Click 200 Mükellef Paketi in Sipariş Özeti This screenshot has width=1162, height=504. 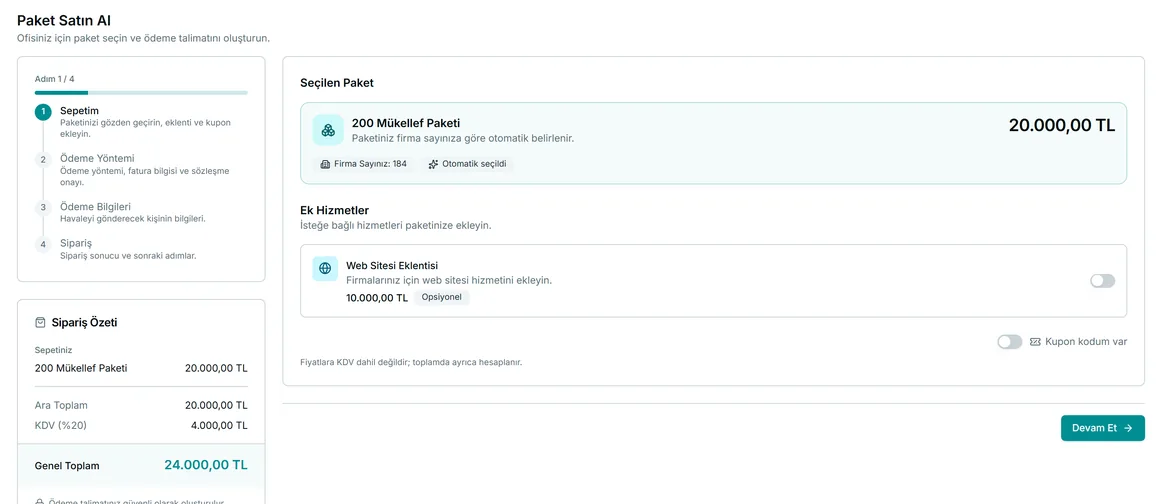coord(81,368)
